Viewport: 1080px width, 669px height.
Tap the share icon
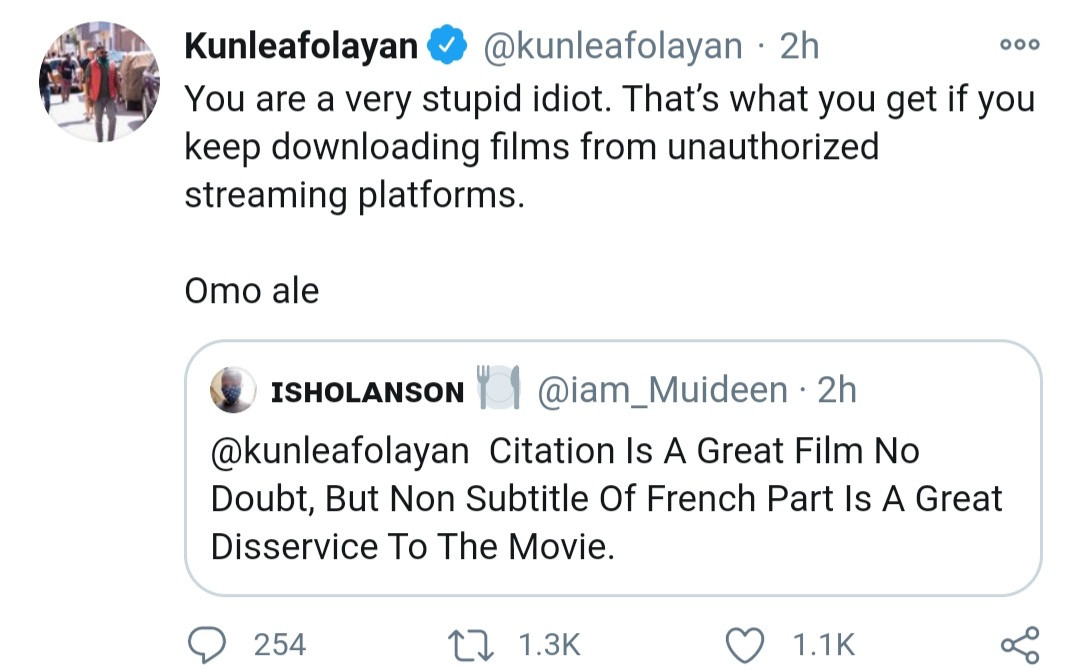(x=1019, y=641)
